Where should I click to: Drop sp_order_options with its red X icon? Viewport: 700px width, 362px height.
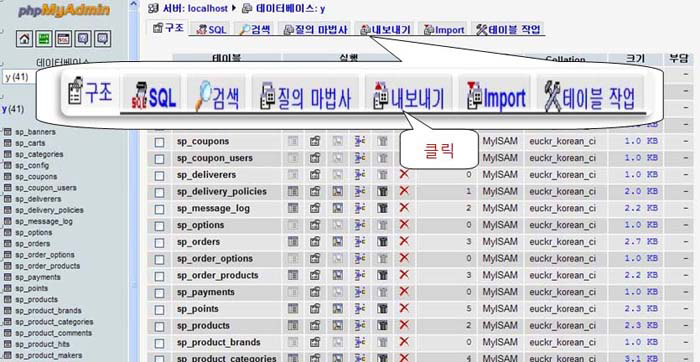pos(404,258)
